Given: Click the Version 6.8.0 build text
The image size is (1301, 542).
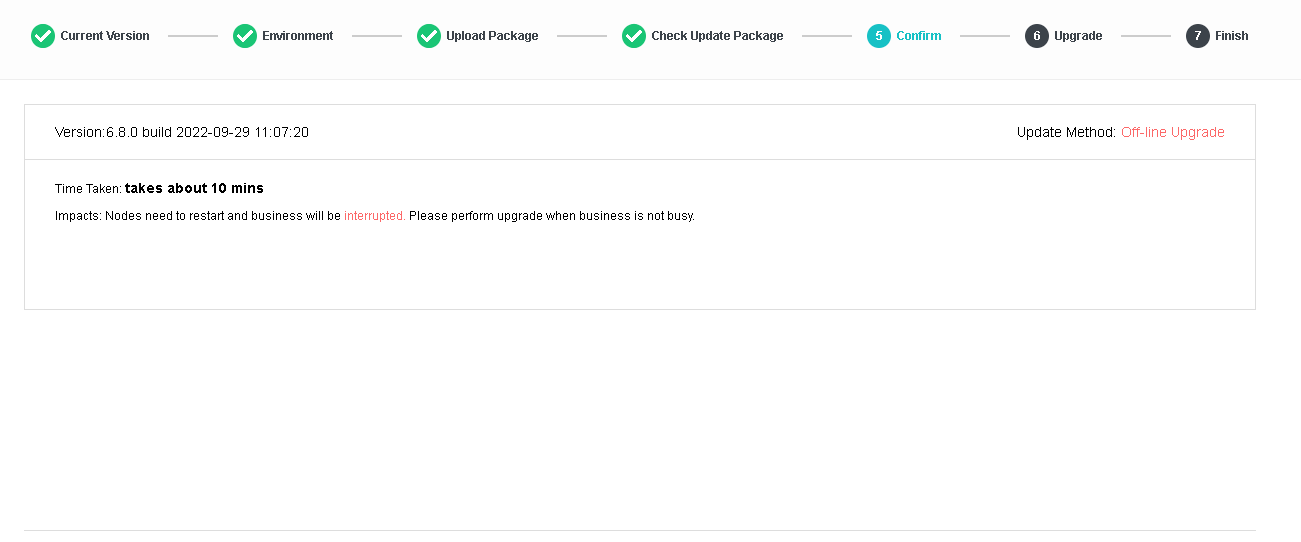Looking at the screenshot, I should coord(181,132).
